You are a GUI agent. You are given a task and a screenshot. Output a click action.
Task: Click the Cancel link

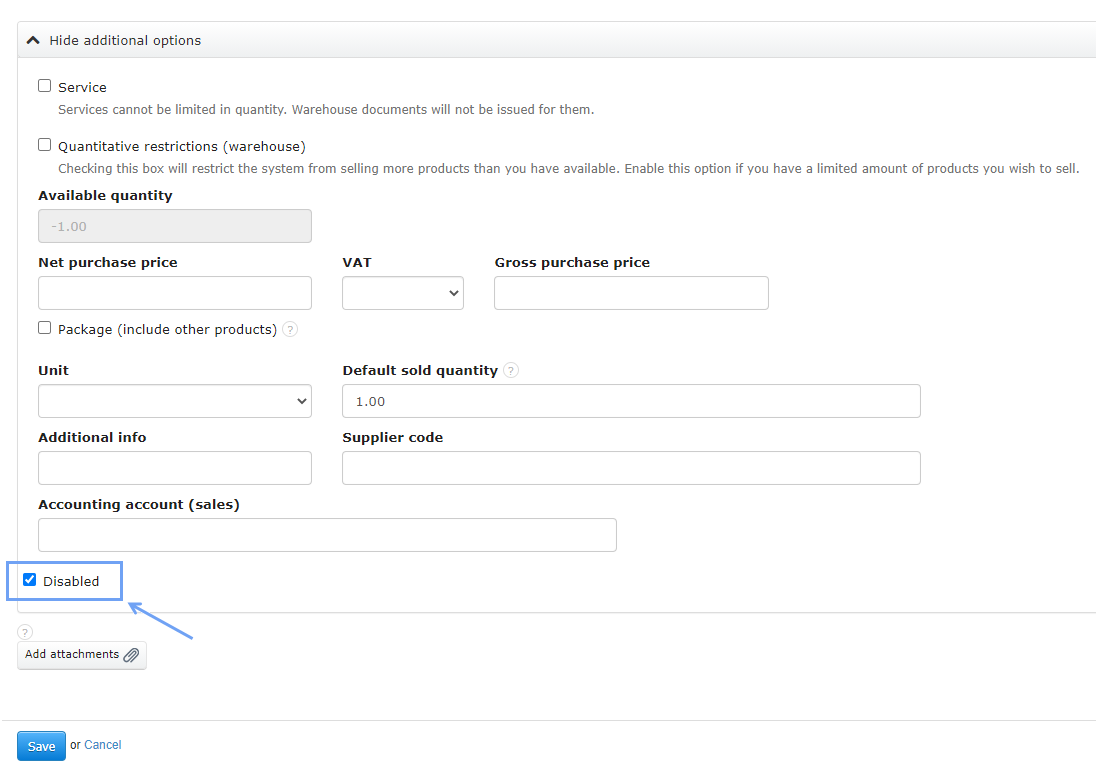point(102,744)
